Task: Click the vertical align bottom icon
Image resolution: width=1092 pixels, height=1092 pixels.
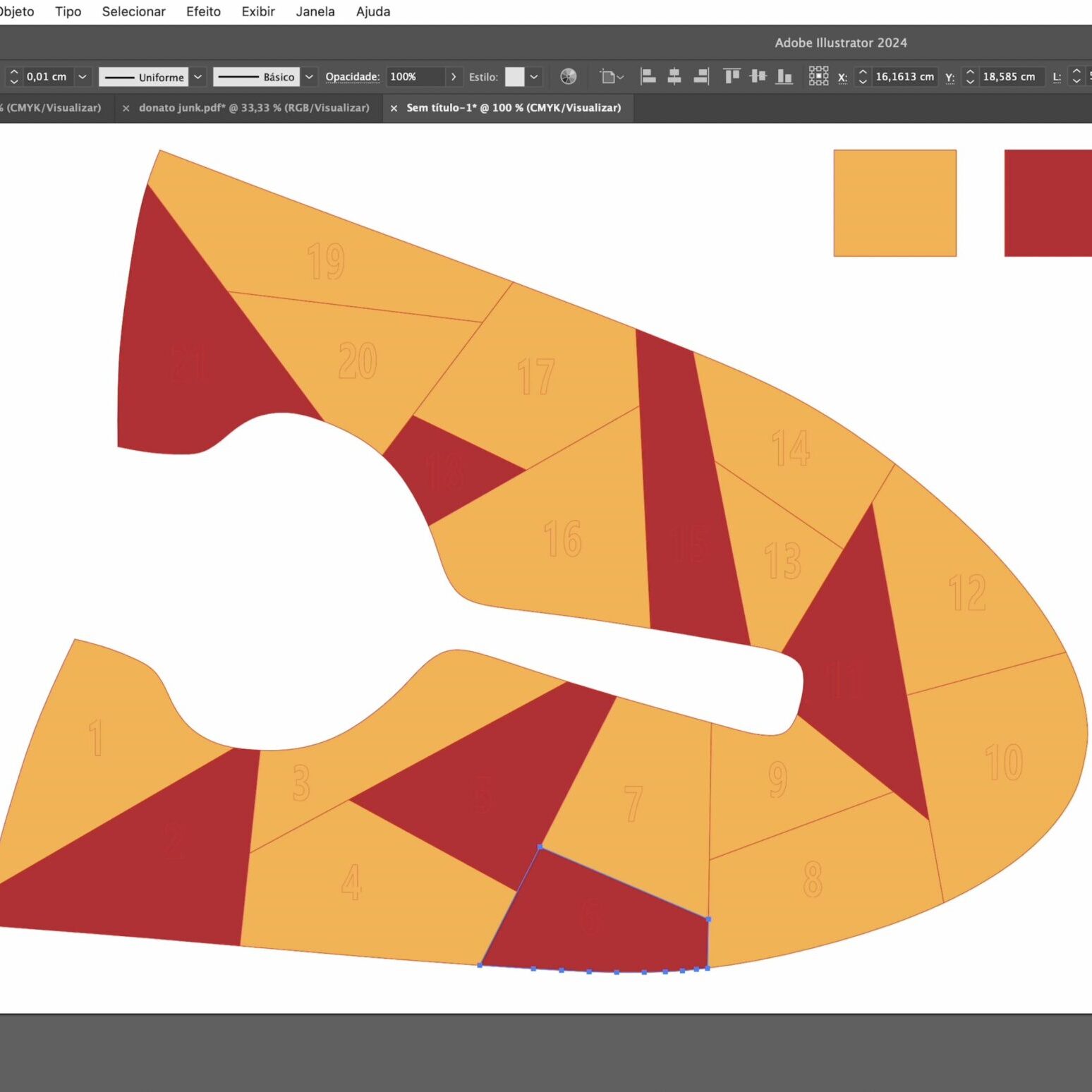Action: tap(784, 77)
